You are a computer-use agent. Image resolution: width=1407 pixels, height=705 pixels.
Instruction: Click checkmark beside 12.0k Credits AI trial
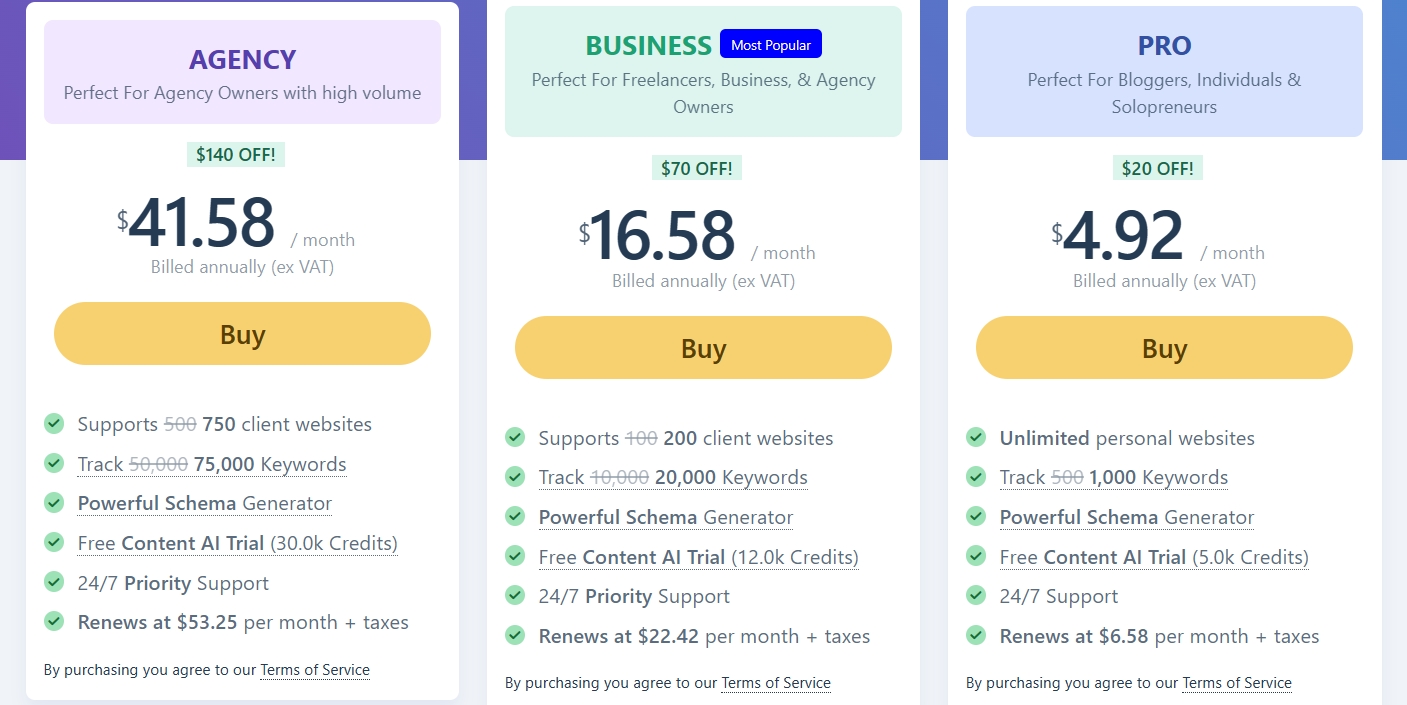tap(515, 556)
